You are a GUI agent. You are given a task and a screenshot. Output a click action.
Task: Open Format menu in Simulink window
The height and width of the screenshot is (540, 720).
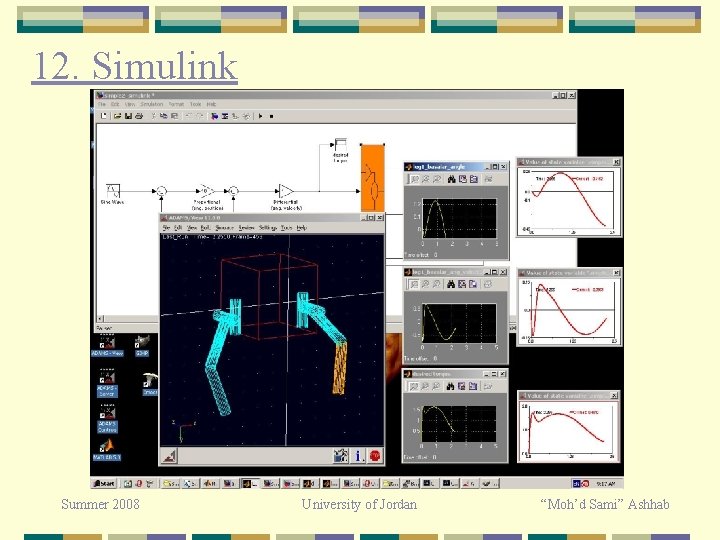176,104
